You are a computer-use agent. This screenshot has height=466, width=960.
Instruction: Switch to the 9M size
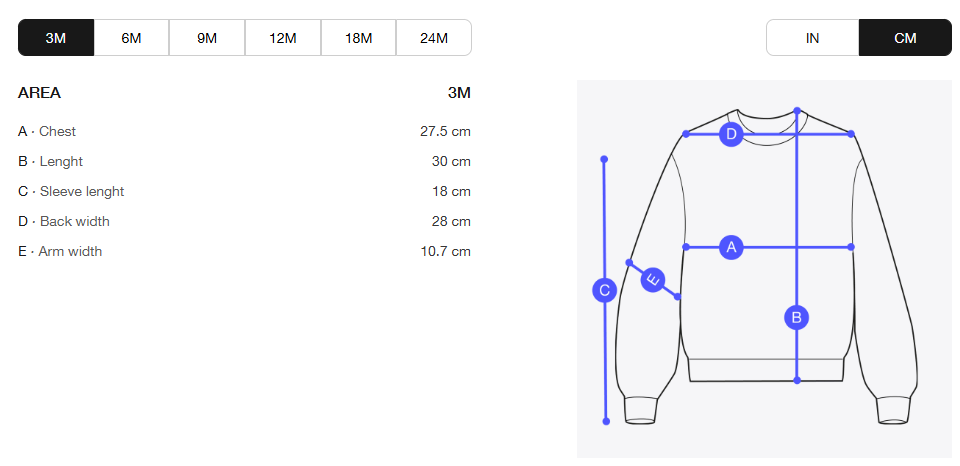207,38
